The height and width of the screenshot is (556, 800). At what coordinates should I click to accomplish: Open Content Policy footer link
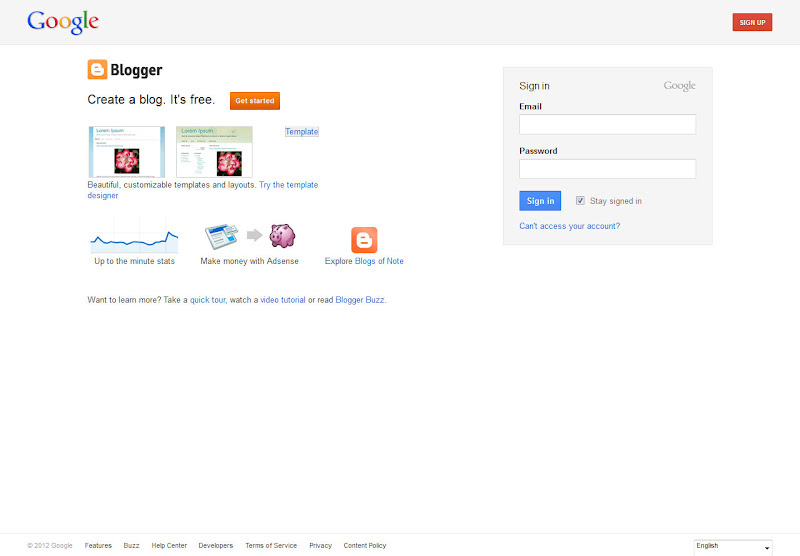click(365, 545)
